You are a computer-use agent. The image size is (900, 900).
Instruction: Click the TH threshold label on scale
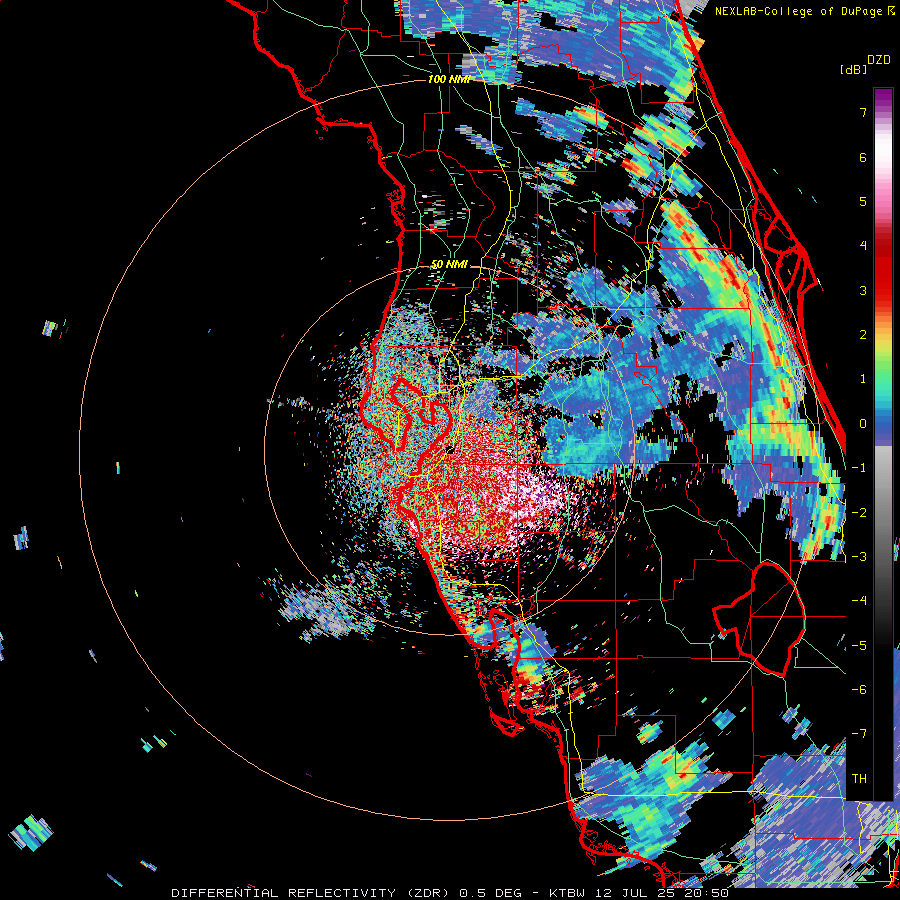[x=859, y=779]
